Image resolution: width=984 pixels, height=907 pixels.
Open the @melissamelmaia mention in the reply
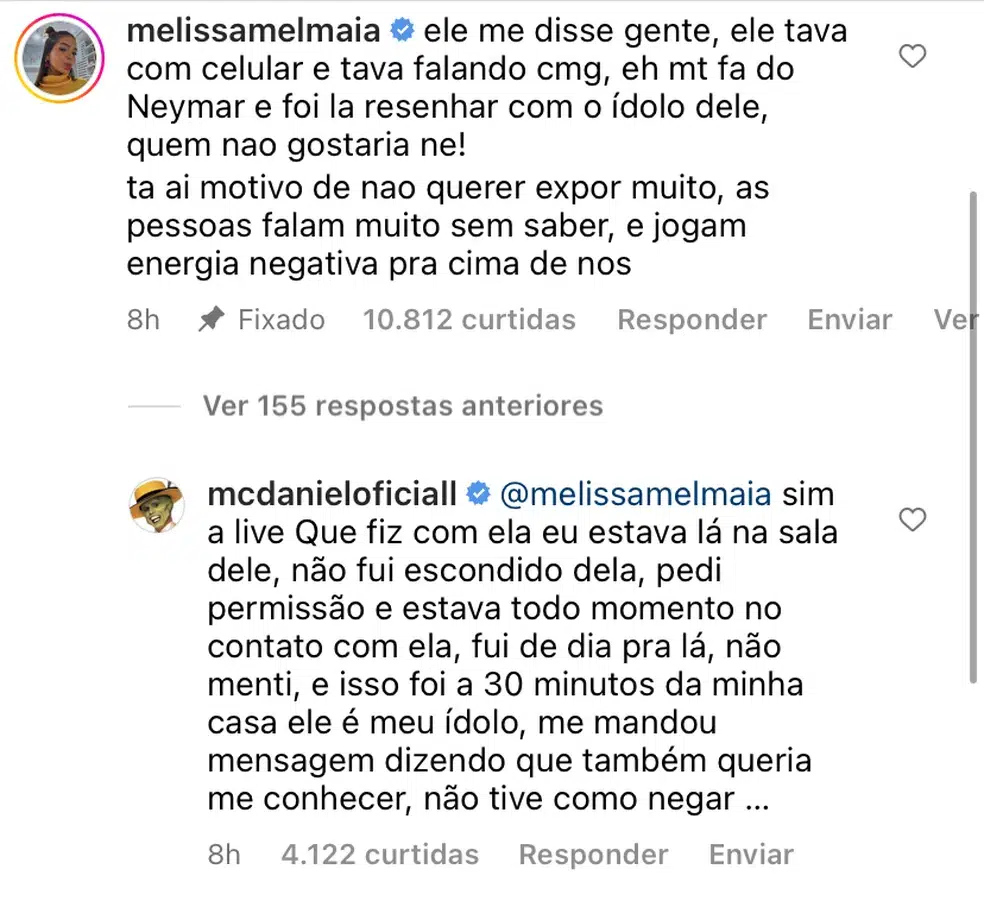(x=635, y=494)
